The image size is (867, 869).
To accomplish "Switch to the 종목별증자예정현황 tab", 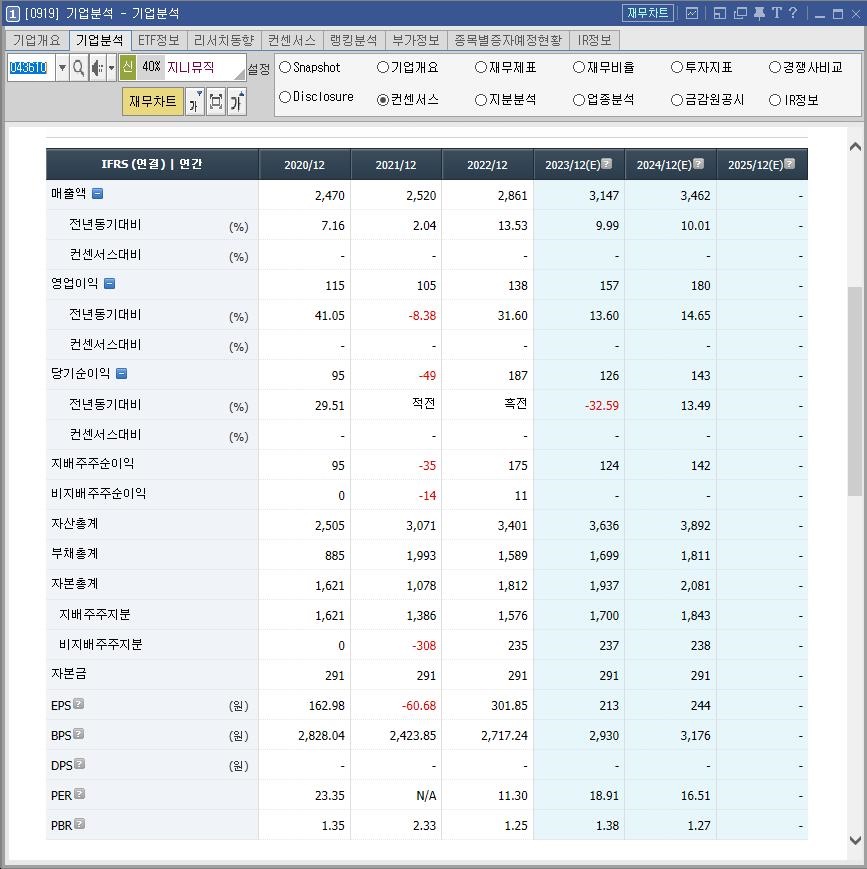I will [508, 40].
